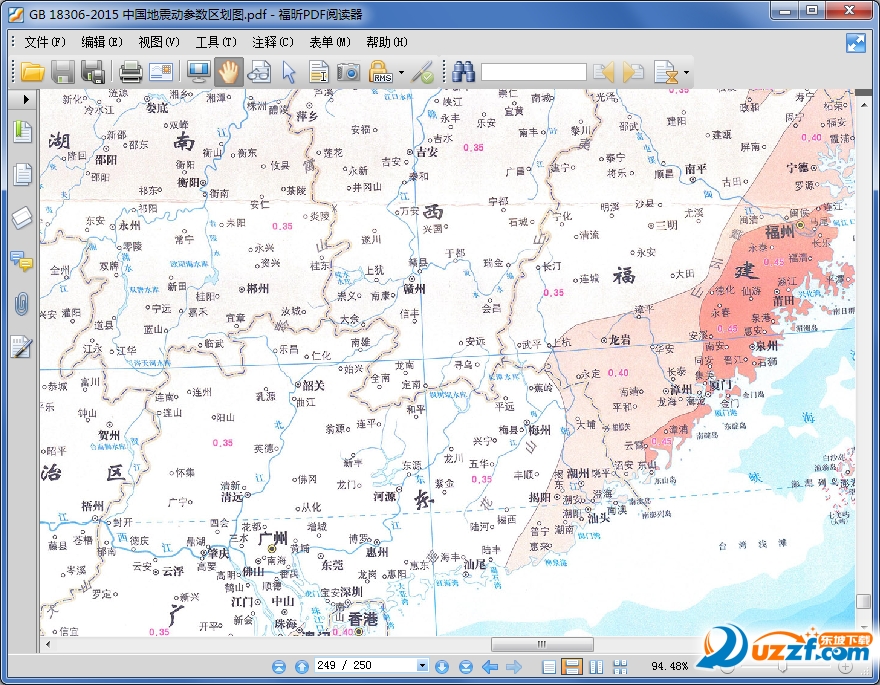Click the zoom slider handle
Viewport: 880px width, 685px height.
pos(782,666)
